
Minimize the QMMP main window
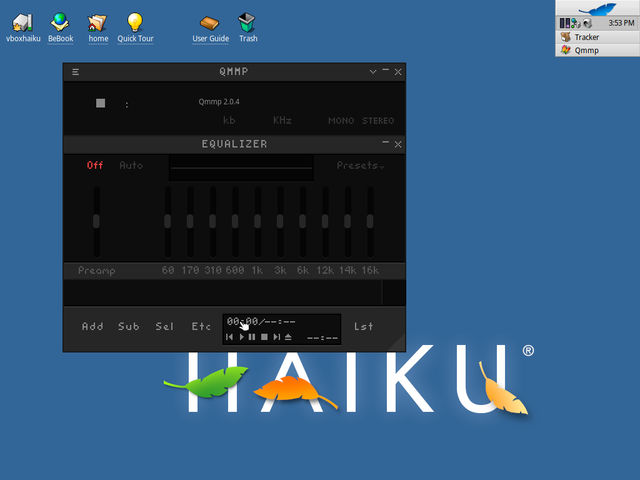click(386, 70)
